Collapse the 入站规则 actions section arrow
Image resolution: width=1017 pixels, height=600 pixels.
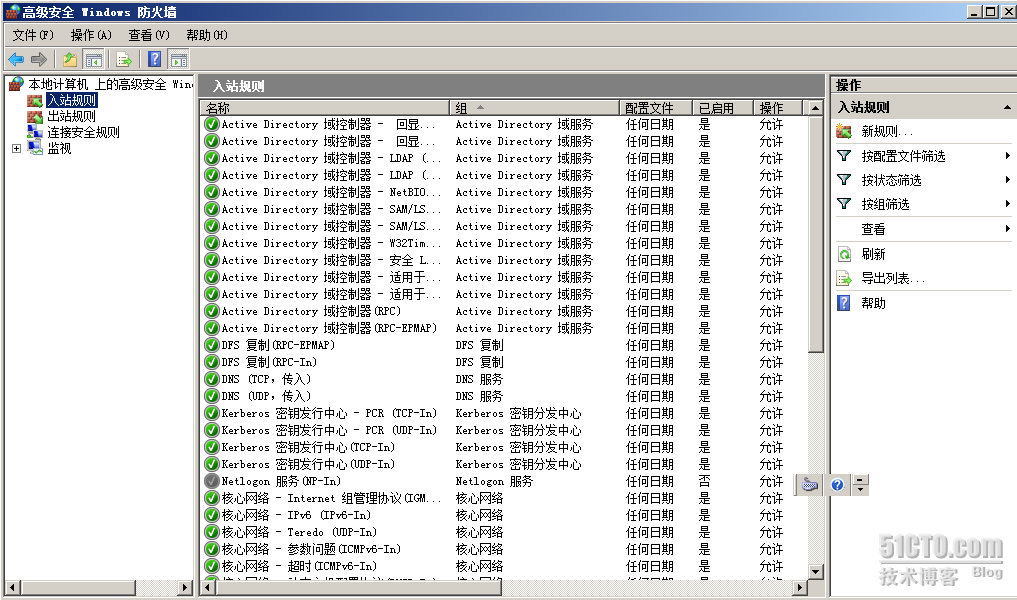tap(1007, 108)
